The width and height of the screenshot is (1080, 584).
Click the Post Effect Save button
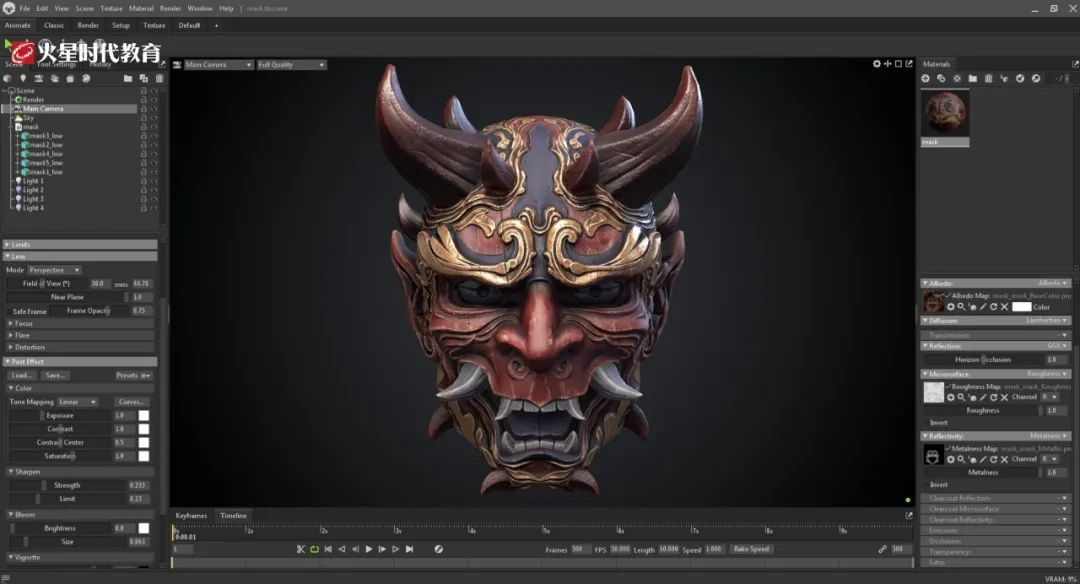pyautogui.click(x=55, y=375)
